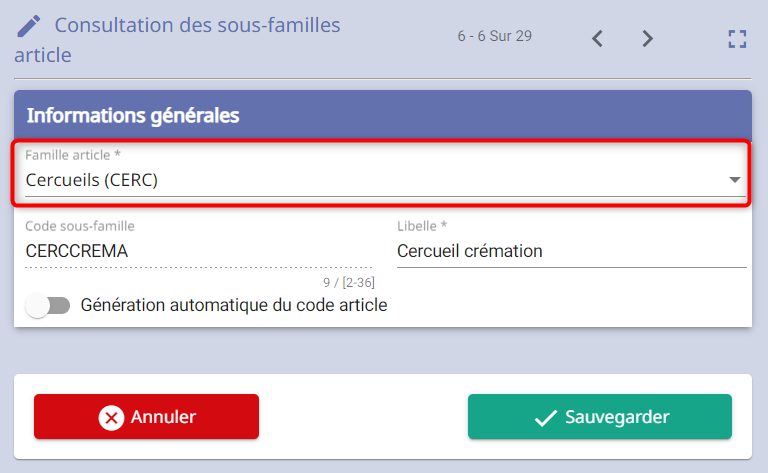Click the Informations générales section header

coord(383,116)
